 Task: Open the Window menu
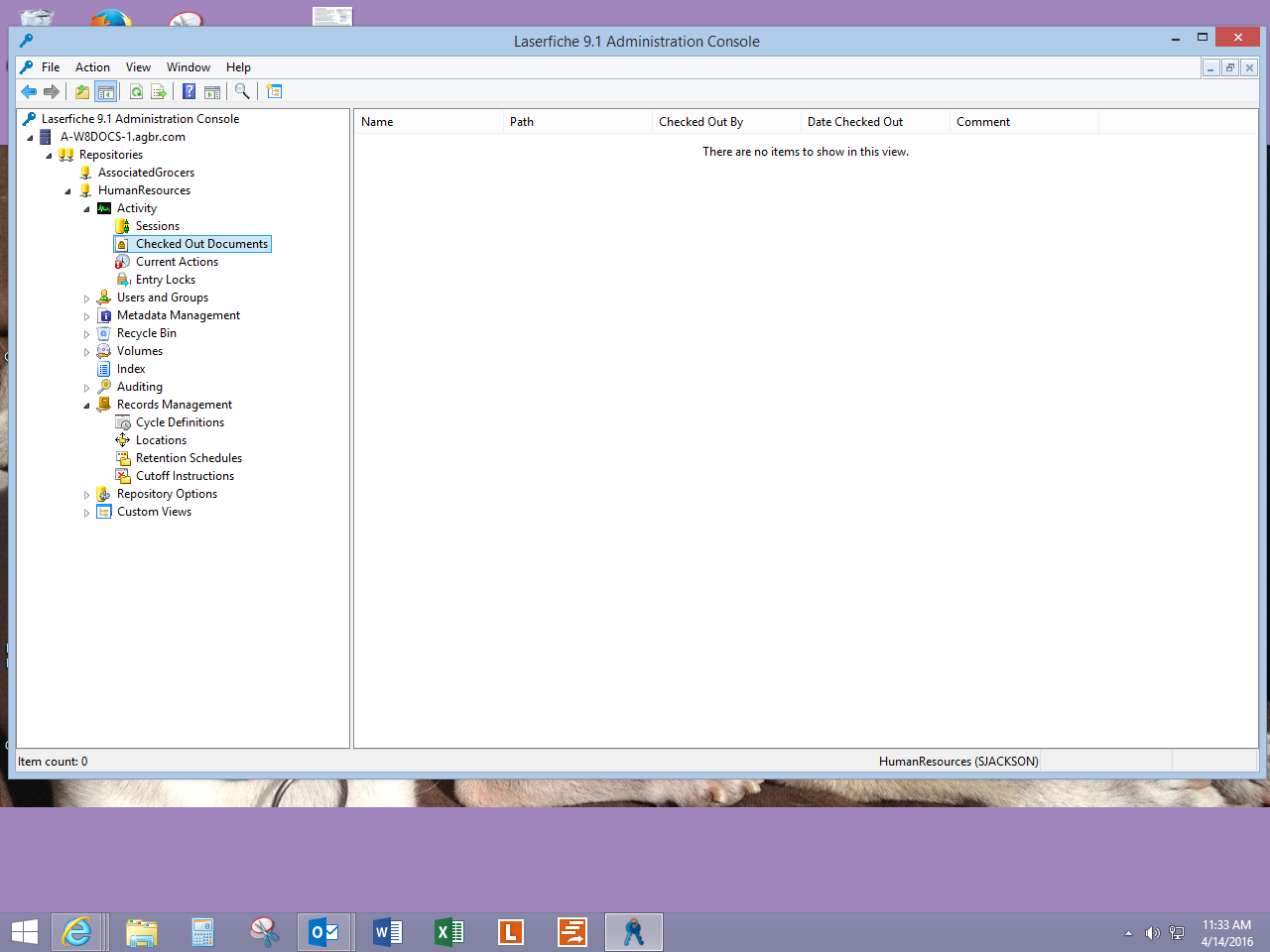click(x=188, y=67)
